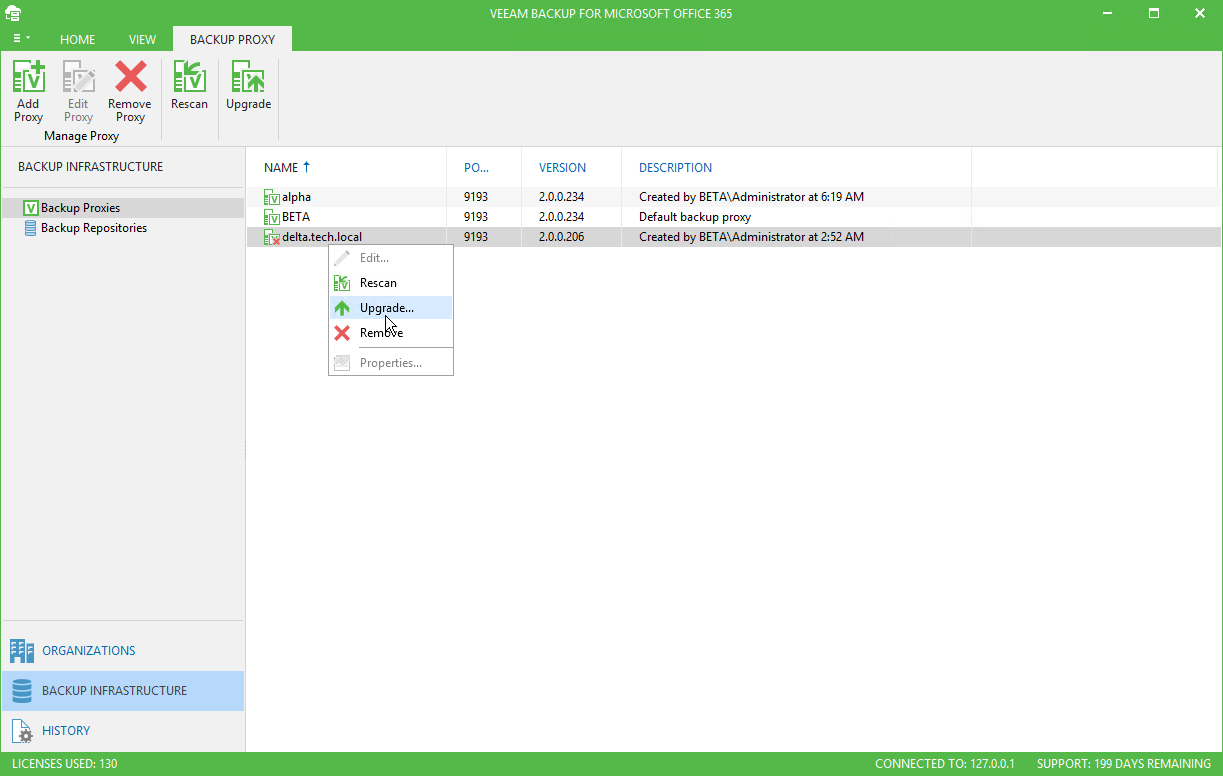This screenshot has width=1223, height=776.
Task: Click the BETA proxy status icon
Action: click(272, 217)
